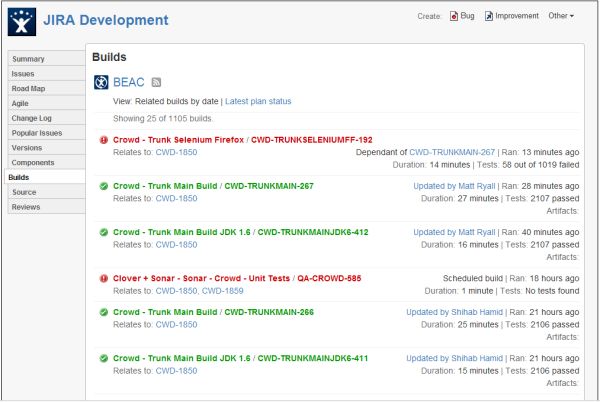
Task: Open build CWD-TRUNKMAIN-267 title link
Action: tap(269, 186)
